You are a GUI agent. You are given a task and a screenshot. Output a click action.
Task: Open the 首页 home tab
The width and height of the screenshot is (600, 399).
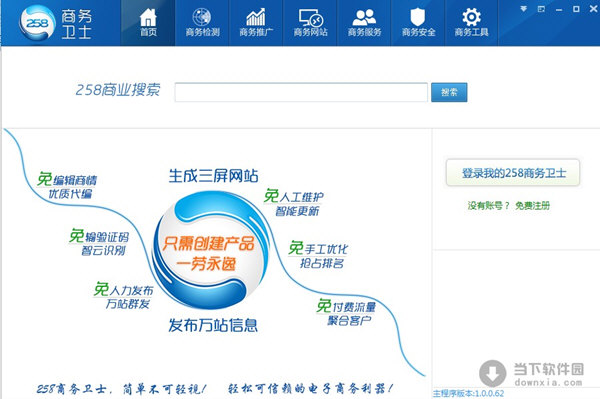tap(148, 23)
